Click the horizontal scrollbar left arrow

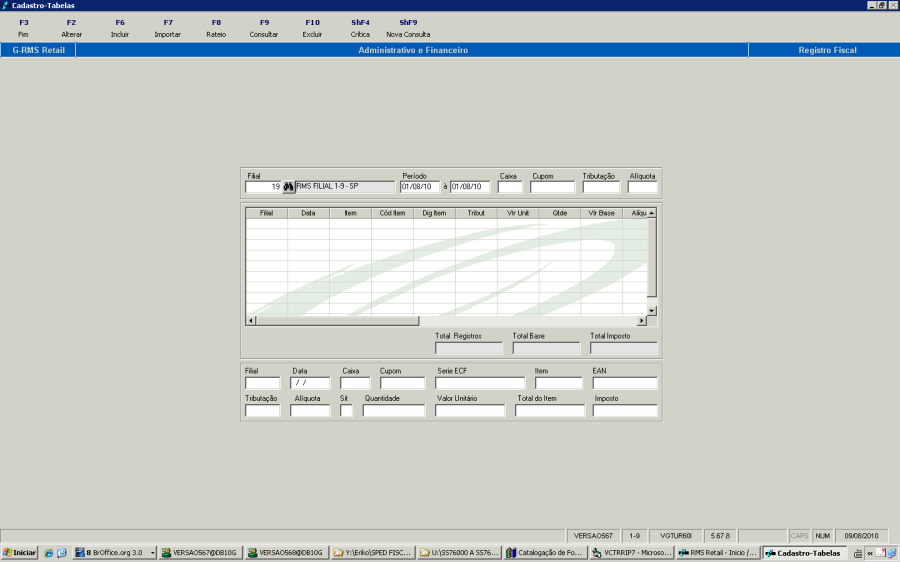(x=252, y=321)
